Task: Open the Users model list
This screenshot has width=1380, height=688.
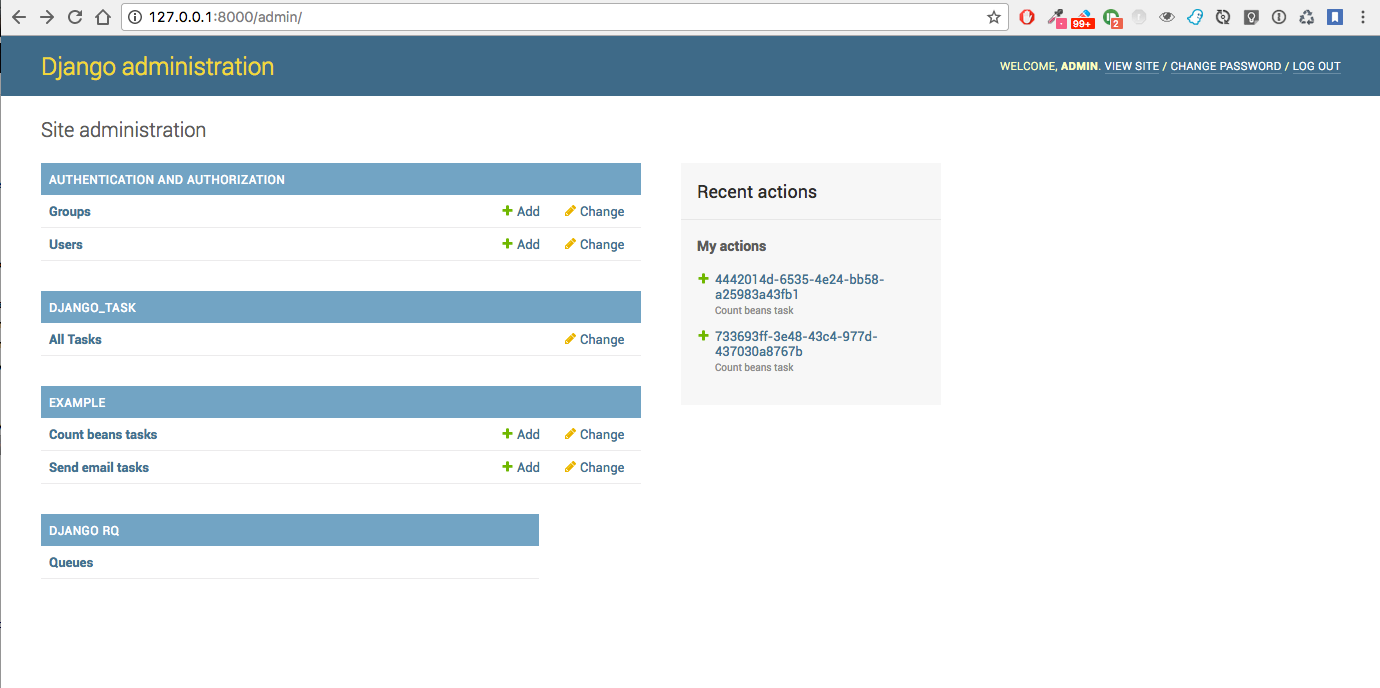Action: 66,244
